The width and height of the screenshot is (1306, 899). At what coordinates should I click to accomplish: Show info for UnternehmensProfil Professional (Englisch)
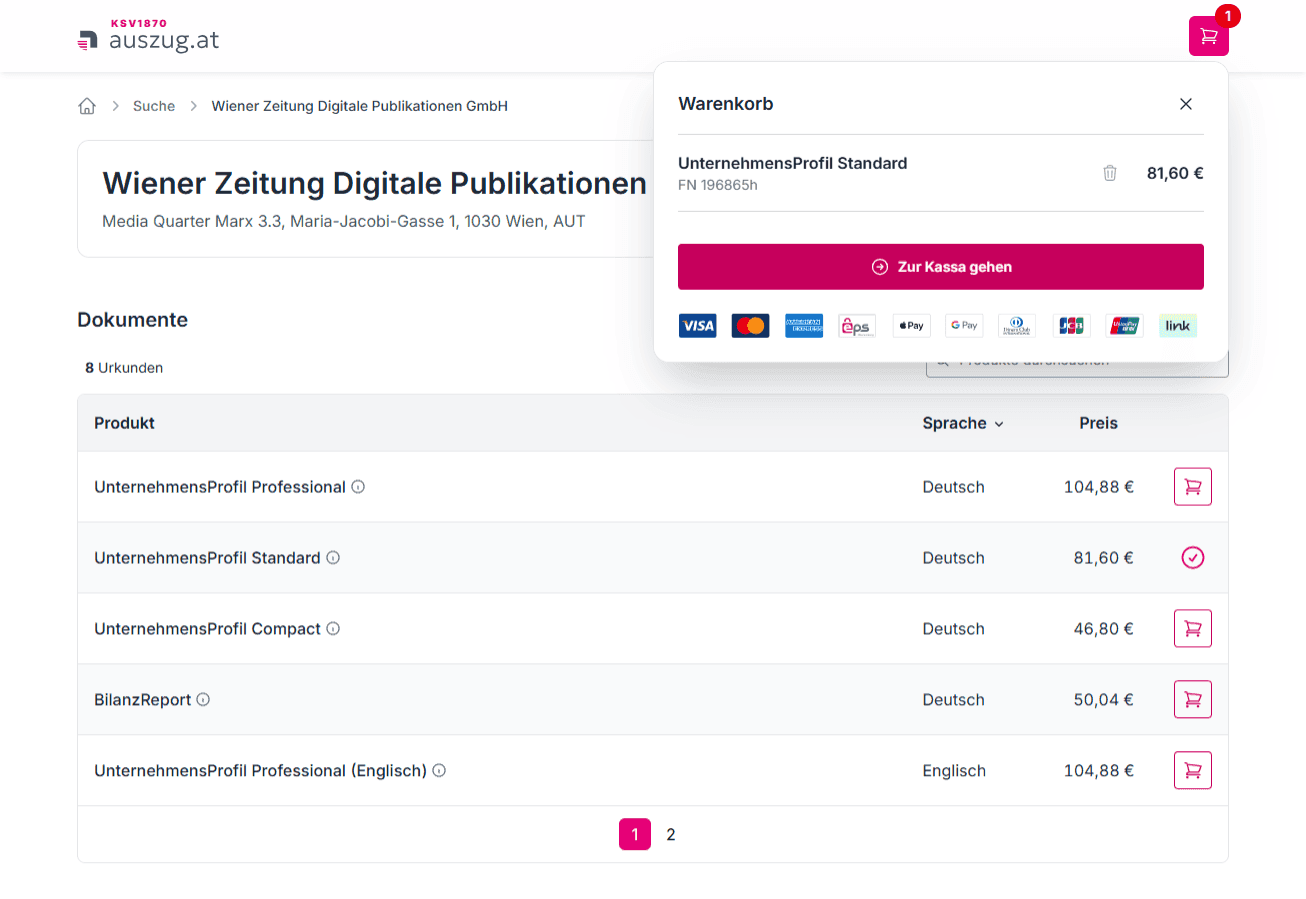pyautogui.click(x=439, y=771)
